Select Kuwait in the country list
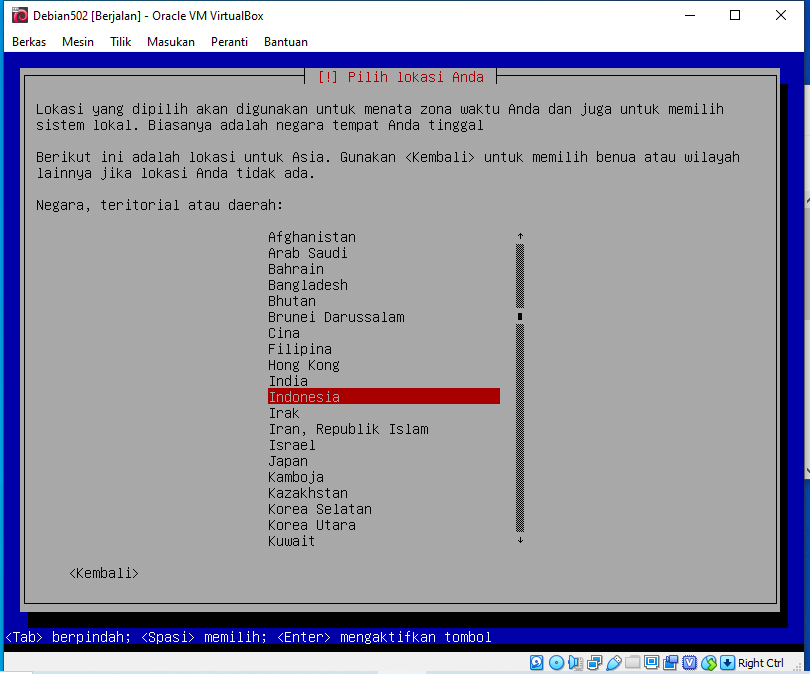 coord(384,541)
